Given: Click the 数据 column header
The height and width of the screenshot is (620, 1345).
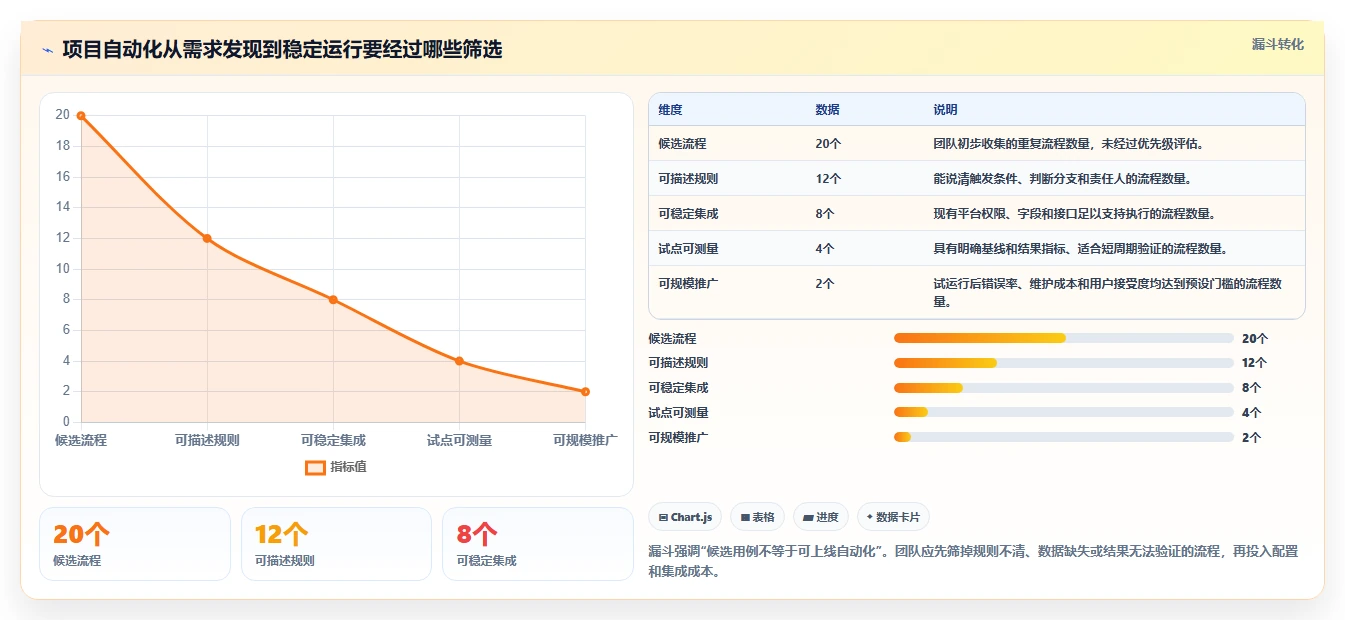Looking at the screenshot, I should pos(828,110).
